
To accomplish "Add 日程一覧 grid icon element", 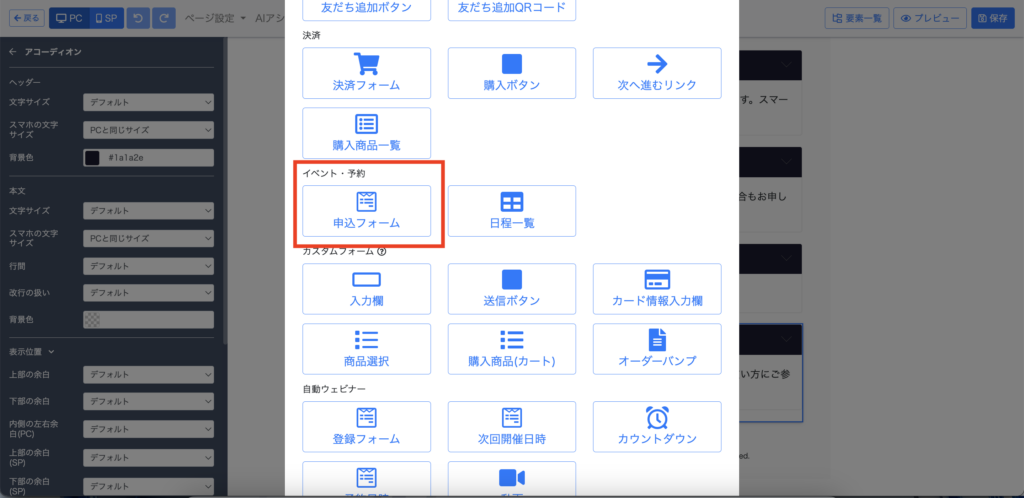I will click(511, 211).
